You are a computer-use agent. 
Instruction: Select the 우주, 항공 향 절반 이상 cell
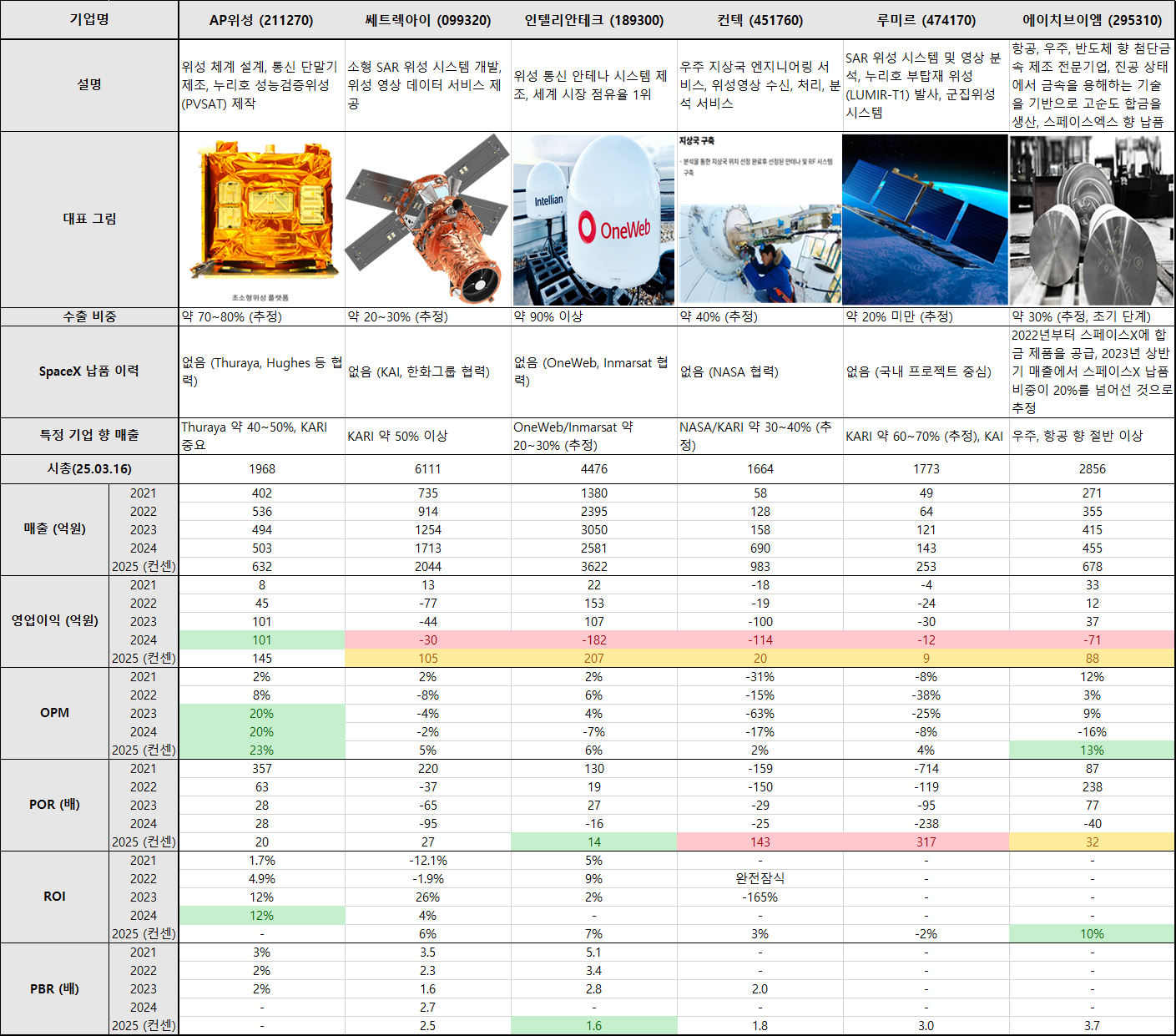coord(1092,436)
